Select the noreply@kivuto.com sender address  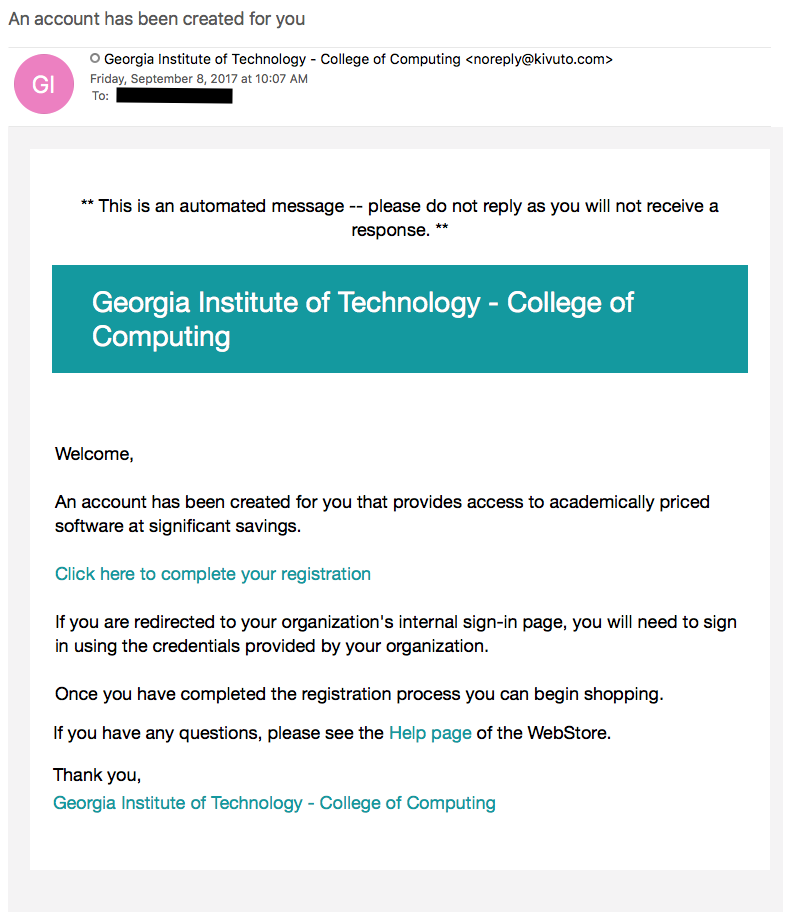tap(539, 59)
